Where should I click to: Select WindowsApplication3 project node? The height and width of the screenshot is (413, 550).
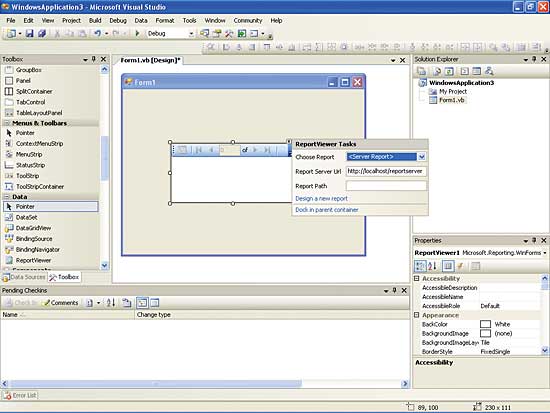[461, 83]
